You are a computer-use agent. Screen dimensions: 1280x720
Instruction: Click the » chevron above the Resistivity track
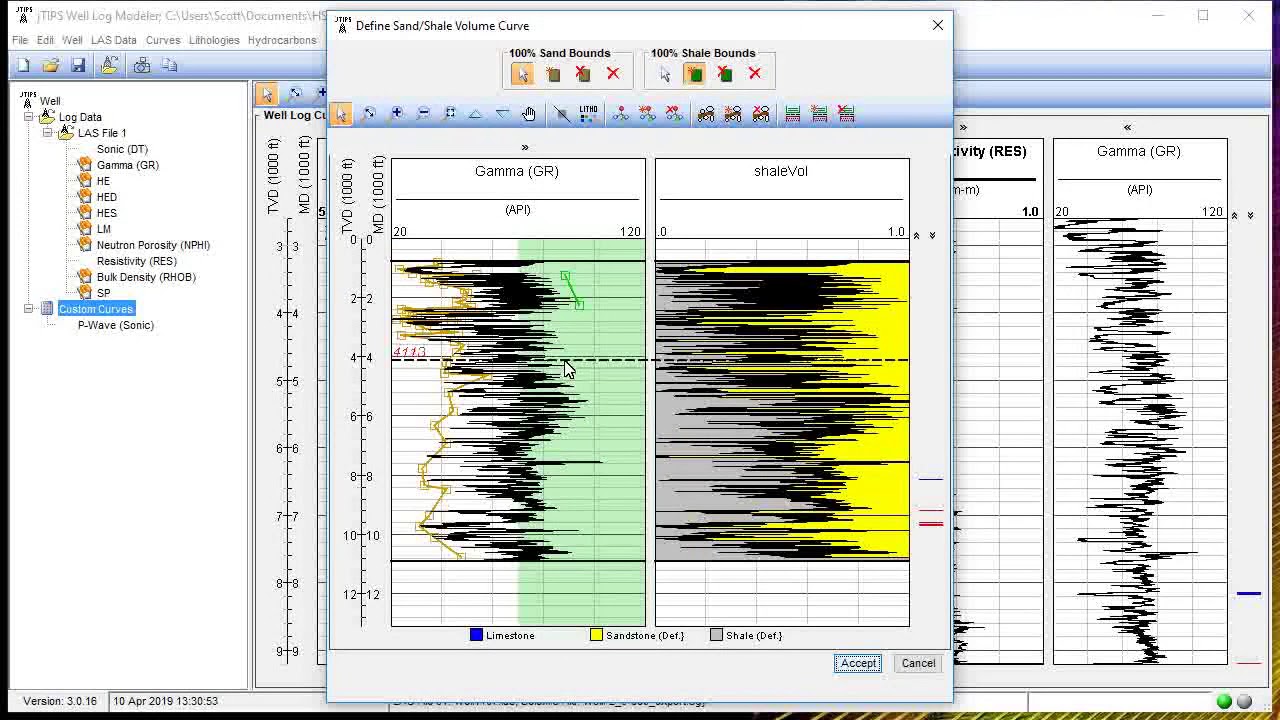pyautogui.click(x=963, y=128)
